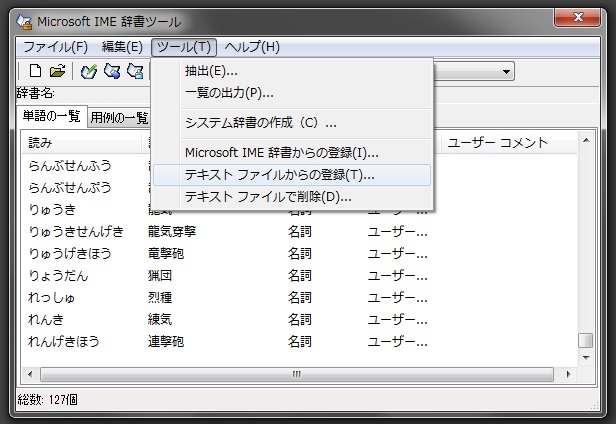Click the vertical scrollbar thumb
Image resolution: width=616 pixels, height=424 pixels.
pos(586,341)
